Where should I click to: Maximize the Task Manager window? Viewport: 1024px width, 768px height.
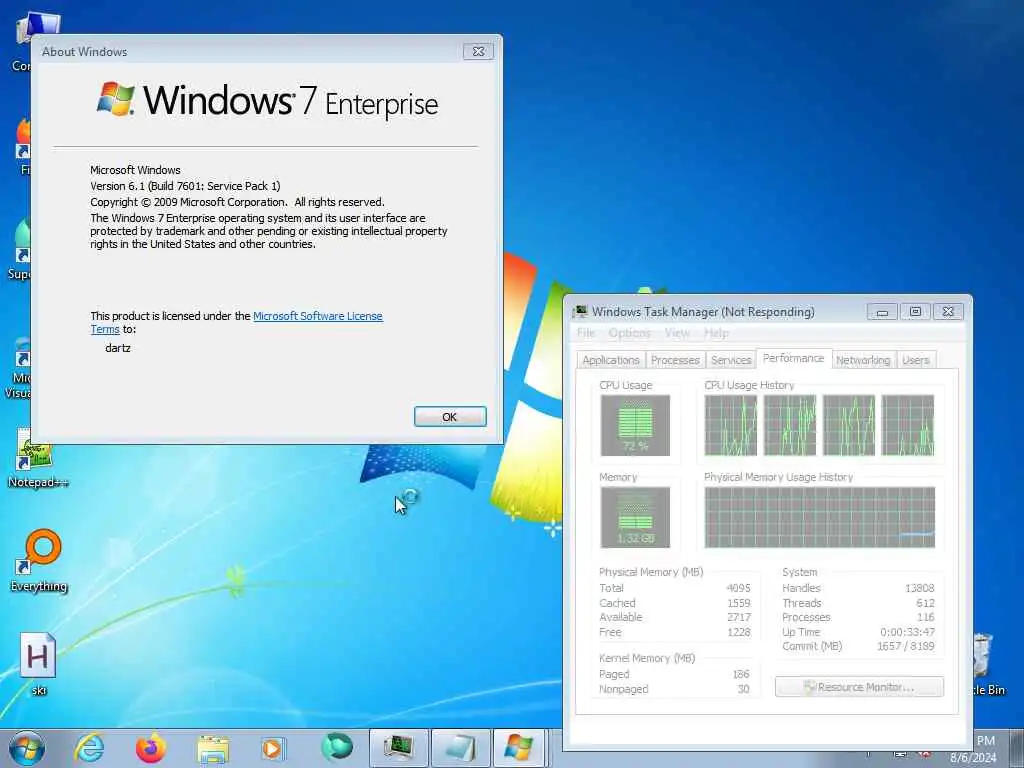pyautogui.click(x=915, y=312)
